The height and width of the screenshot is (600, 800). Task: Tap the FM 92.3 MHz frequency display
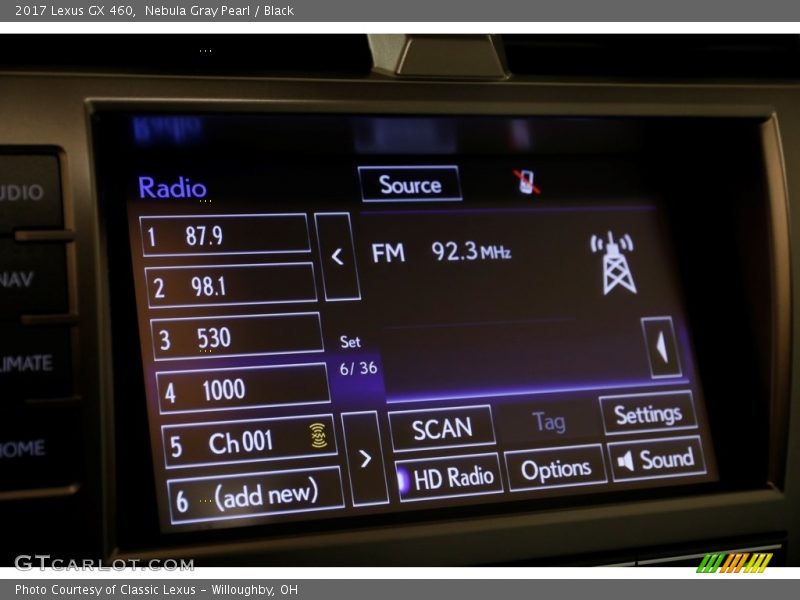(441, 252)
